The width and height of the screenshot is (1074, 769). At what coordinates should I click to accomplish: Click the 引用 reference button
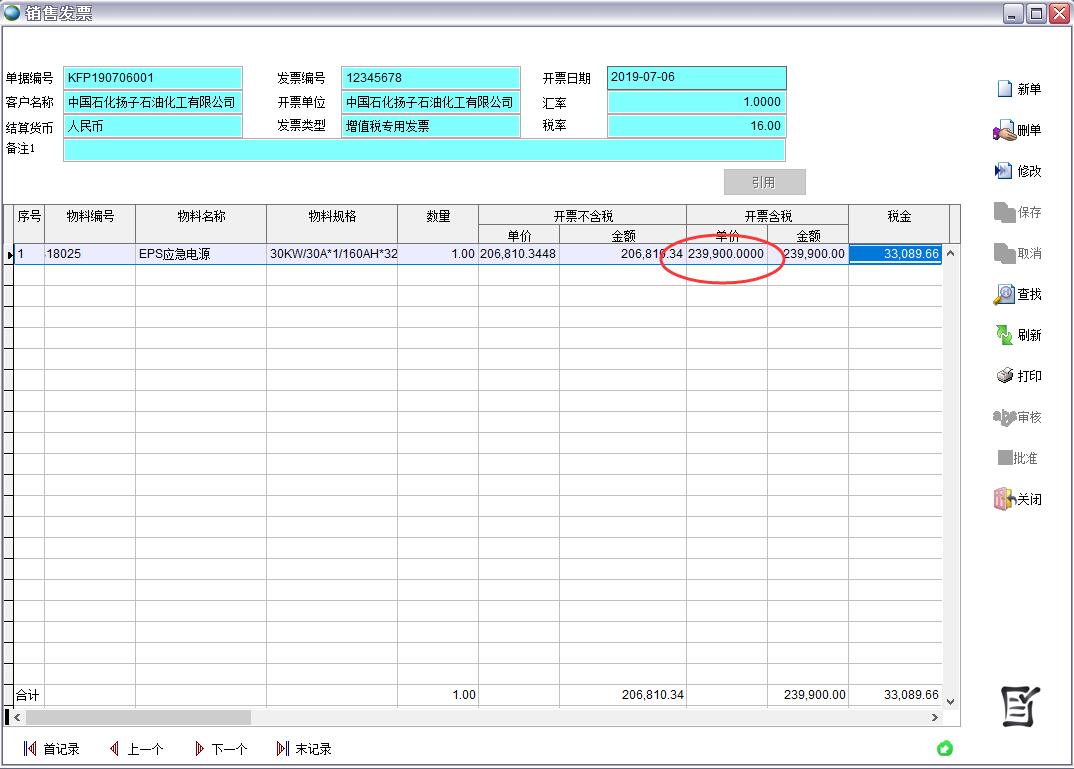pyautogui.click(x=764, y=182)
